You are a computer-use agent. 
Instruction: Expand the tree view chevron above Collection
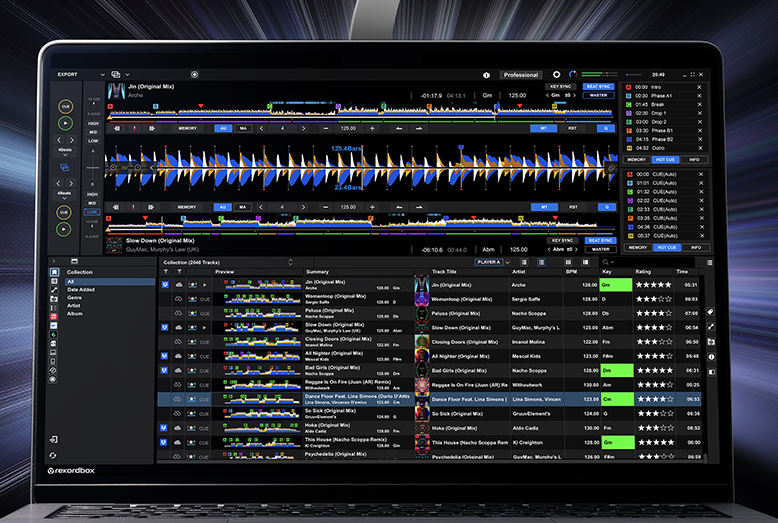click(54, 261)
